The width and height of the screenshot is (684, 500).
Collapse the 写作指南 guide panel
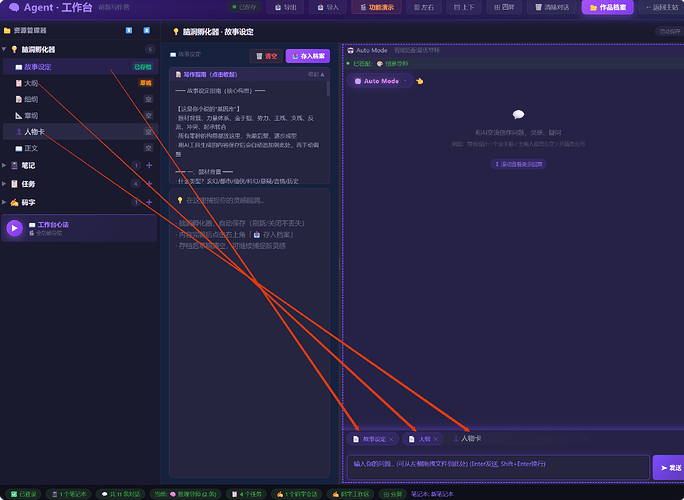tap(250, 75)
